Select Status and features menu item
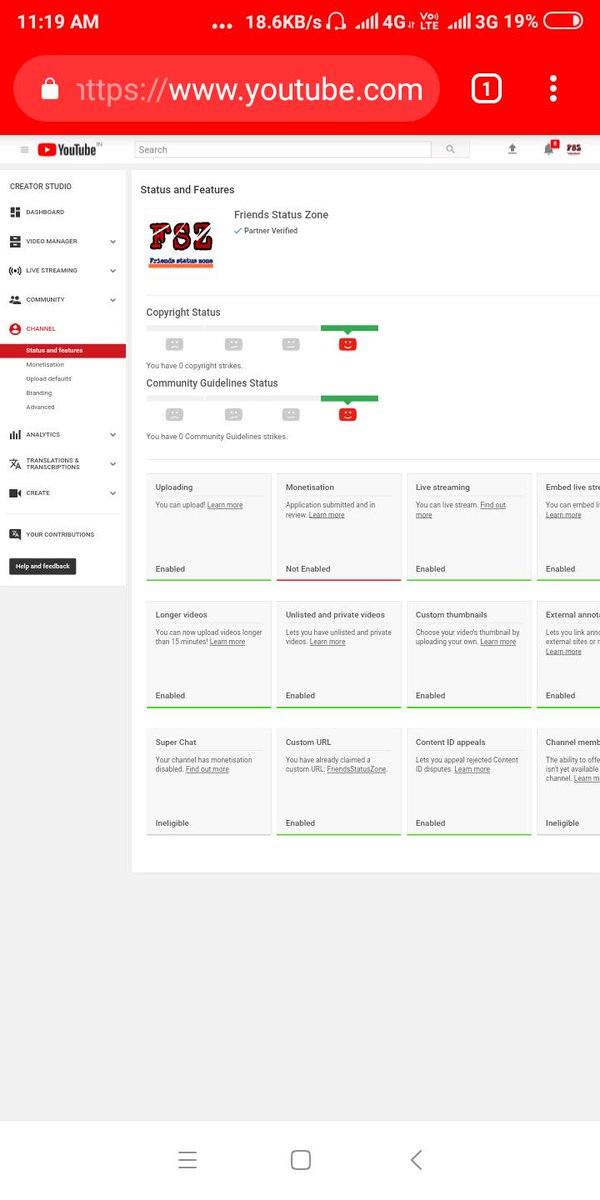 point(63,351)
